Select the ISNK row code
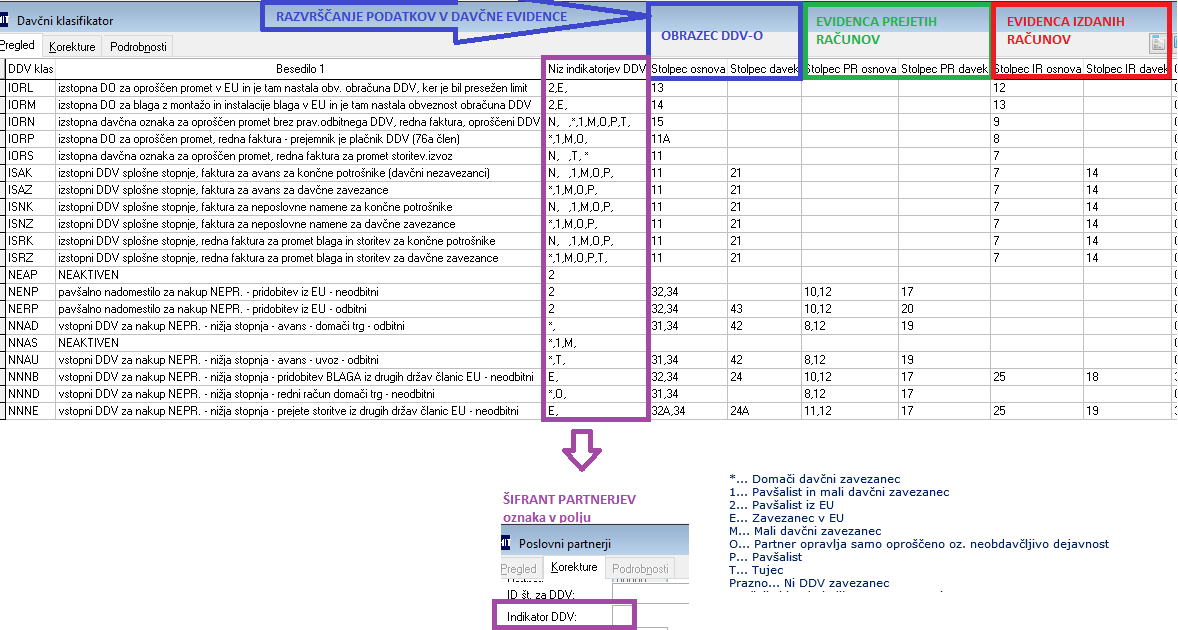1178x630 pixels. point(20,206)
